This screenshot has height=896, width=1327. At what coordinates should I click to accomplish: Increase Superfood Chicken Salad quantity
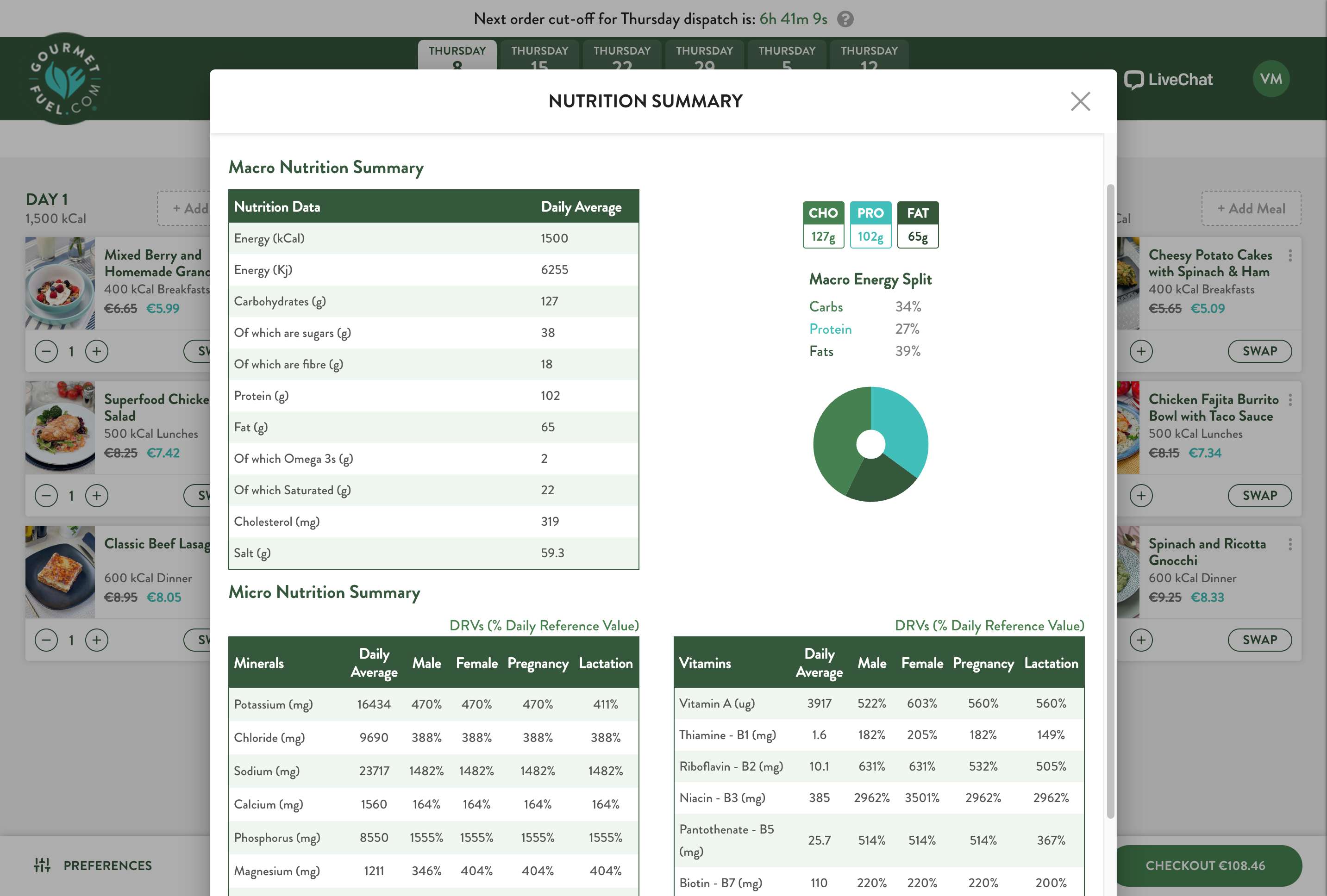click(96, 495)
